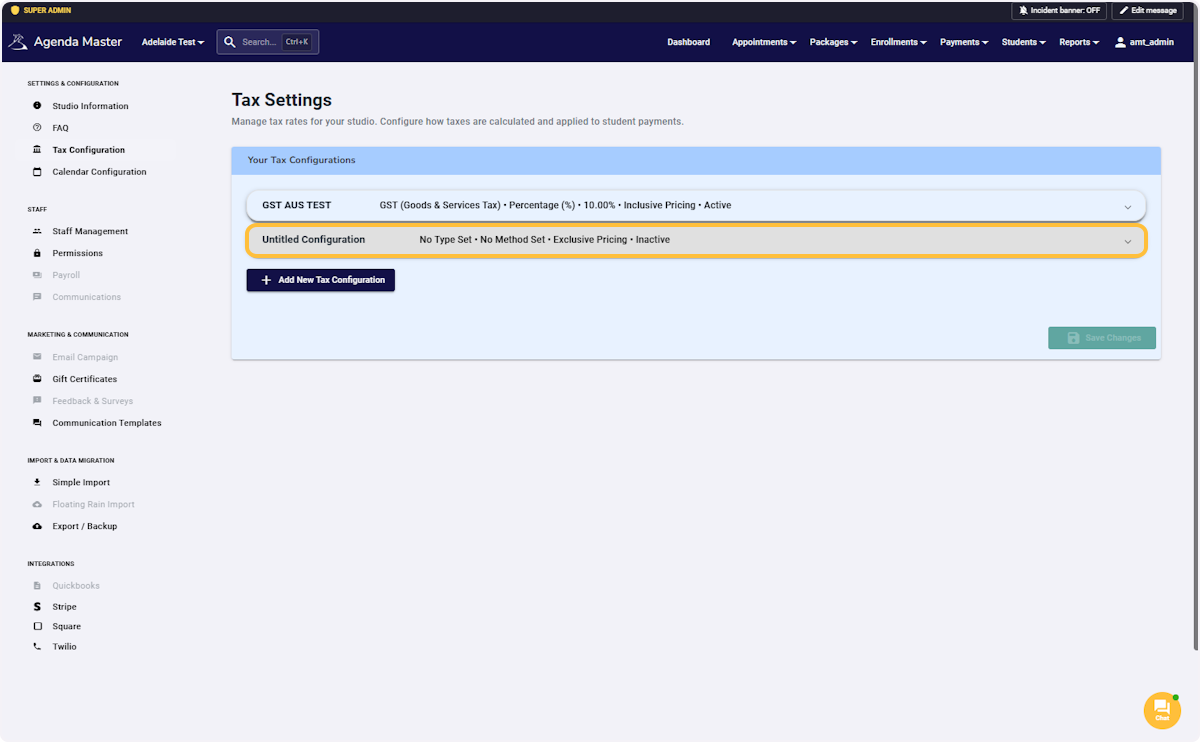
Task: Click the Tax Configuration bank icon
Action: [37, 150]
